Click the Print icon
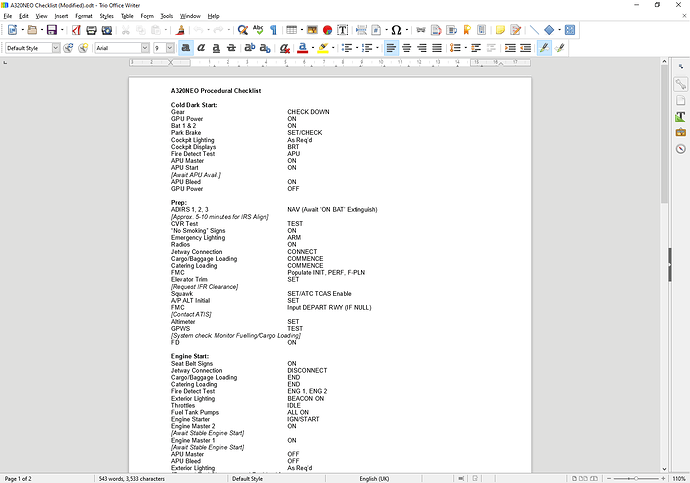Screen dimensions: 690x483 [x=92, y=30]
